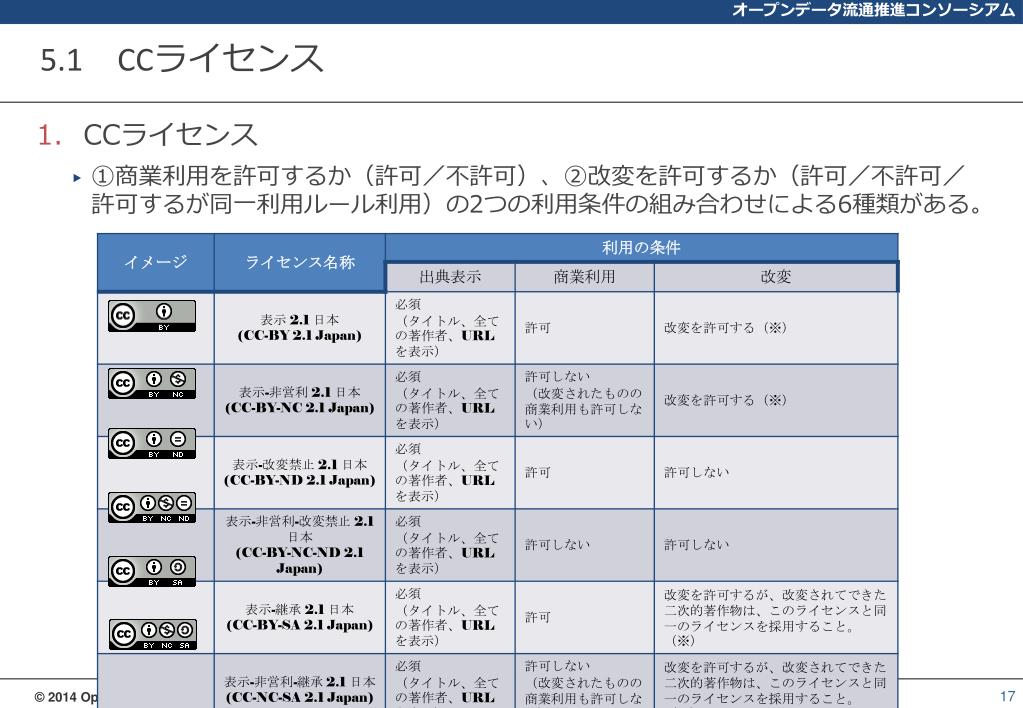Screen dimensions: 1023x708
Task: Select the CC-BY-SA 2.1 Japan license name cell
Action: (x=299, y=617)
